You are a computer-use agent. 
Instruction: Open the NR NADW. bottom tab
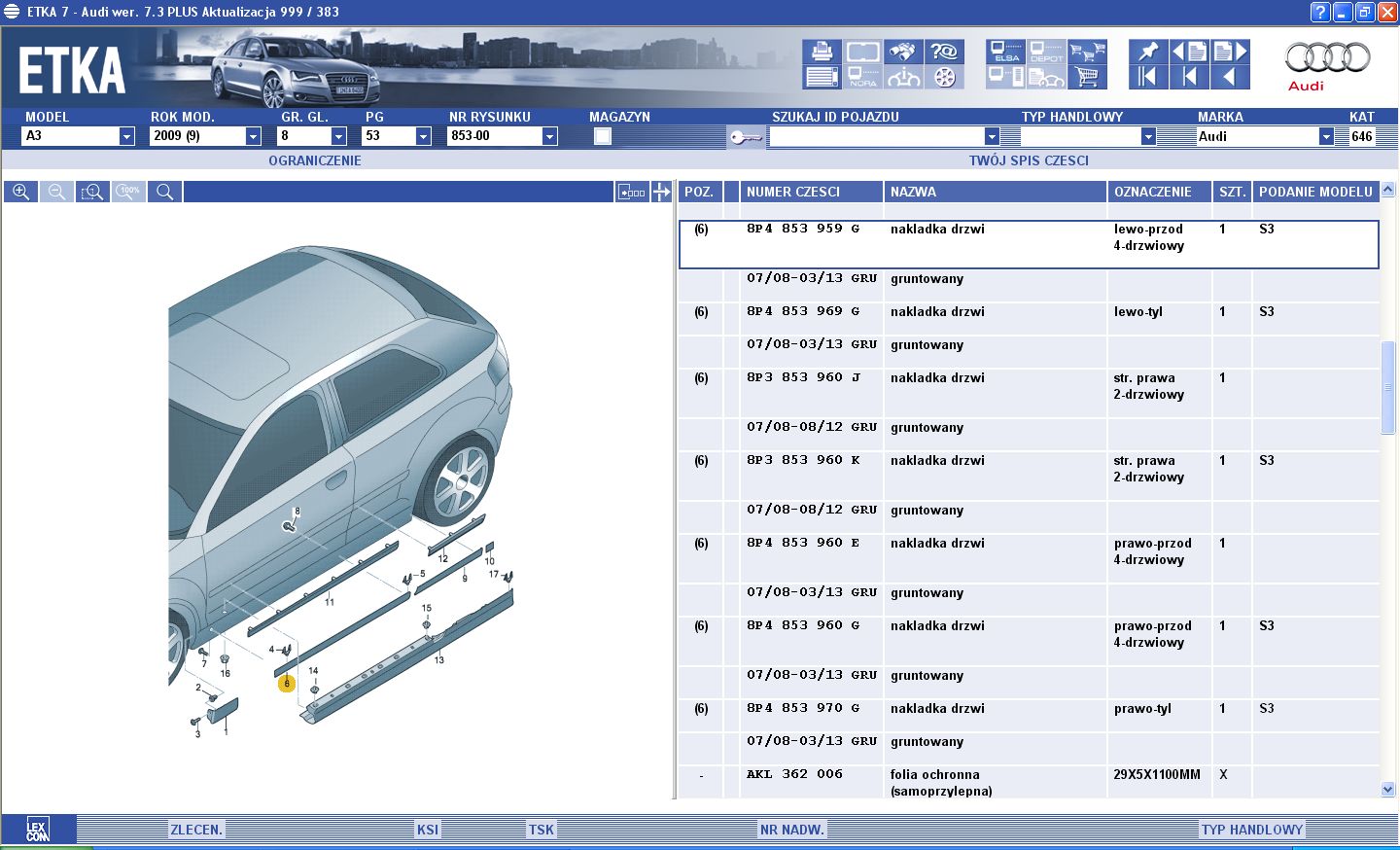pyautogui.click(x=791, y=830)
